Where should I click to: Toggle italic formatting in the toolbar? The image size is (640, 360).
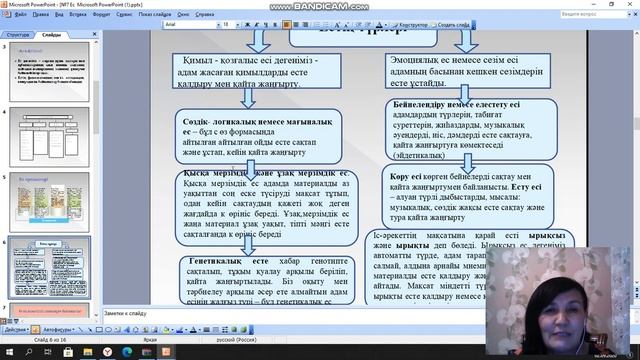256,25
